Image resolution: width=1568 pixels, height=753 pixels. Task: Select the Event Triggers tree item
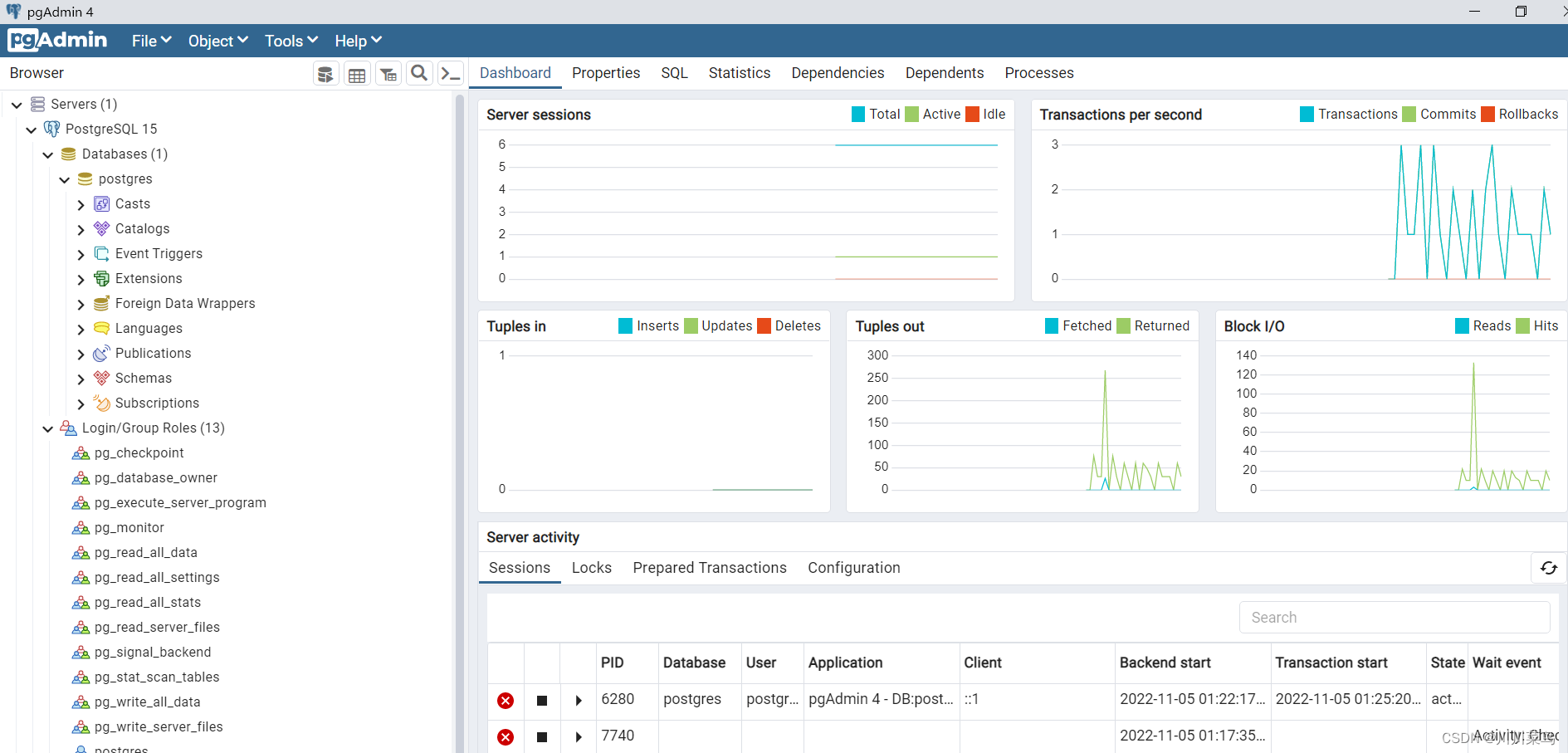159,254
